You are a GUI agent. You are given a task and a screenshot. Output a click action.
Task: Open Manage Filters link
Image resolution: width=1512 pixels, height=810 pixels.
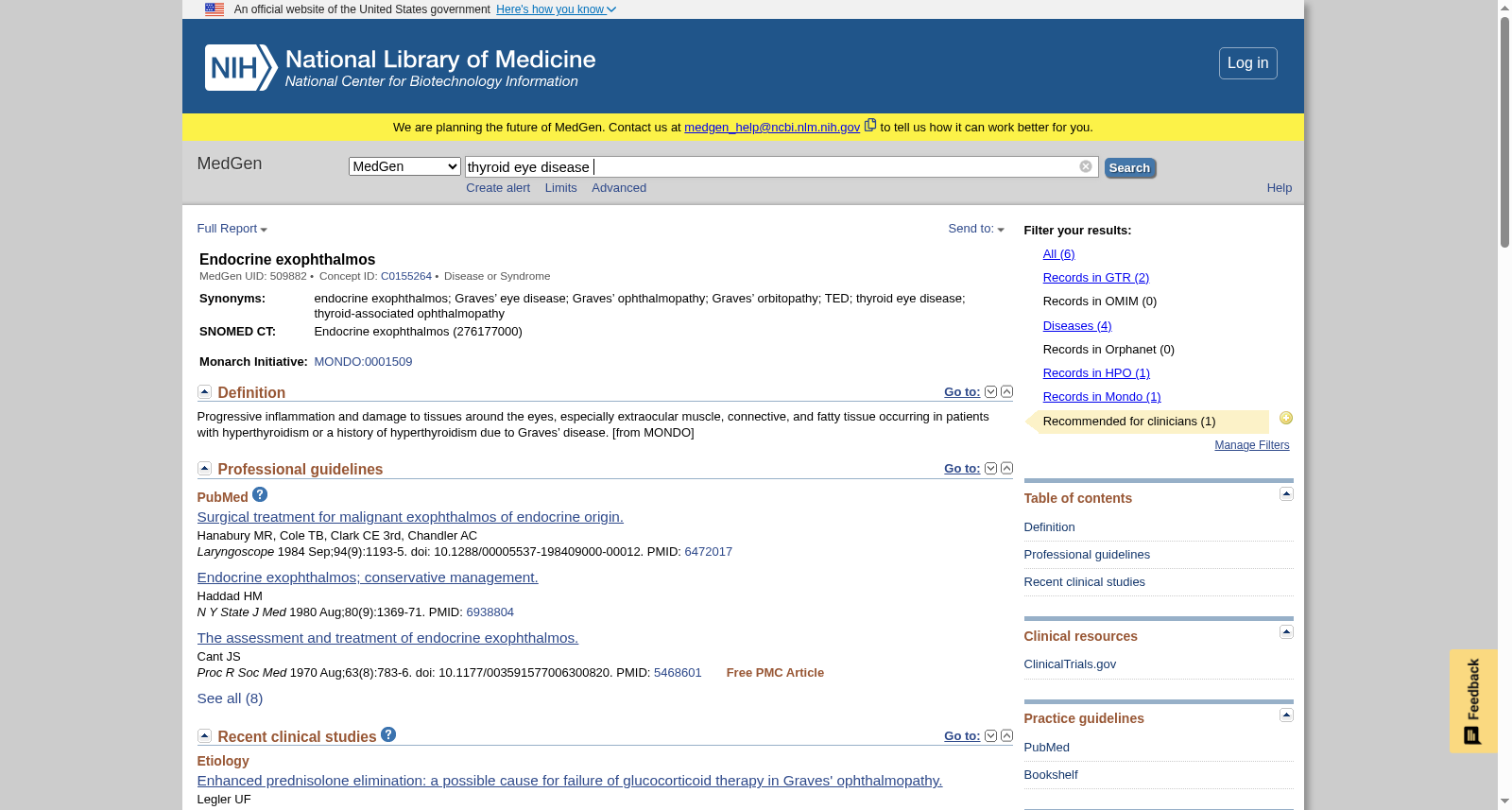pos(1252,445)
